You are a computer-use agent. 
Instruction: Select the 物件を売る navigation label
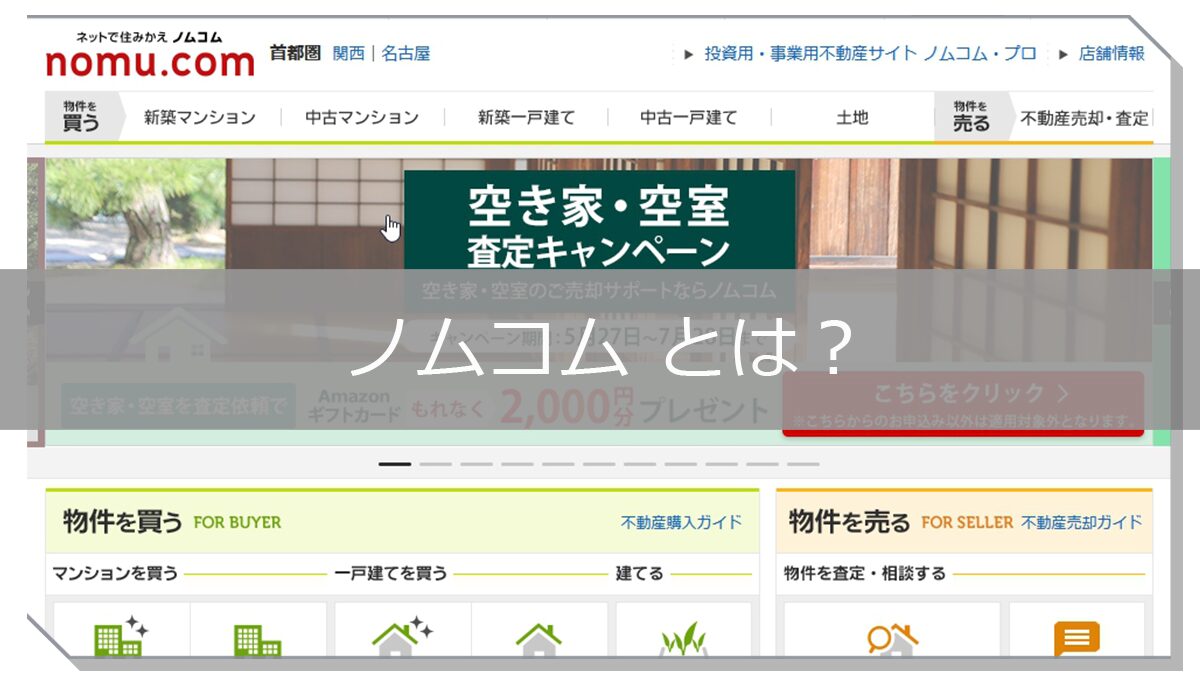tap(971, 117)
